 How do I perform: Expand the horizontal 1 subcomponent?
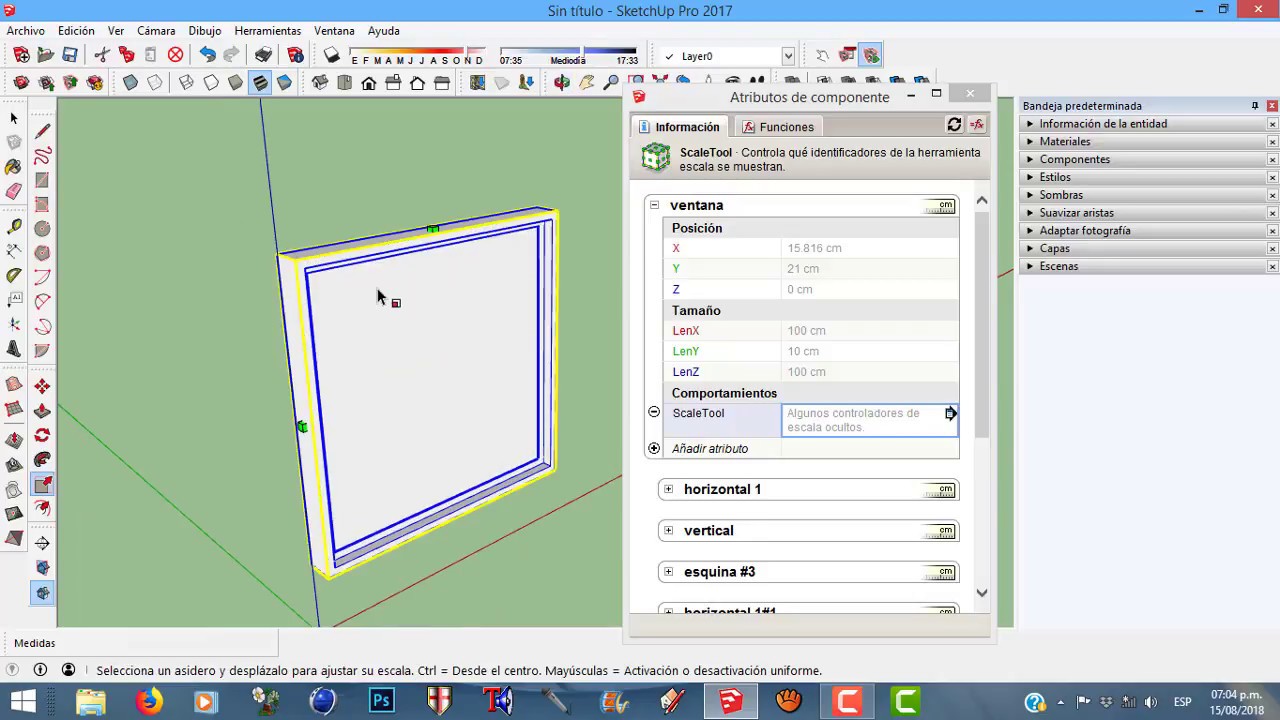tap(668, 489)
